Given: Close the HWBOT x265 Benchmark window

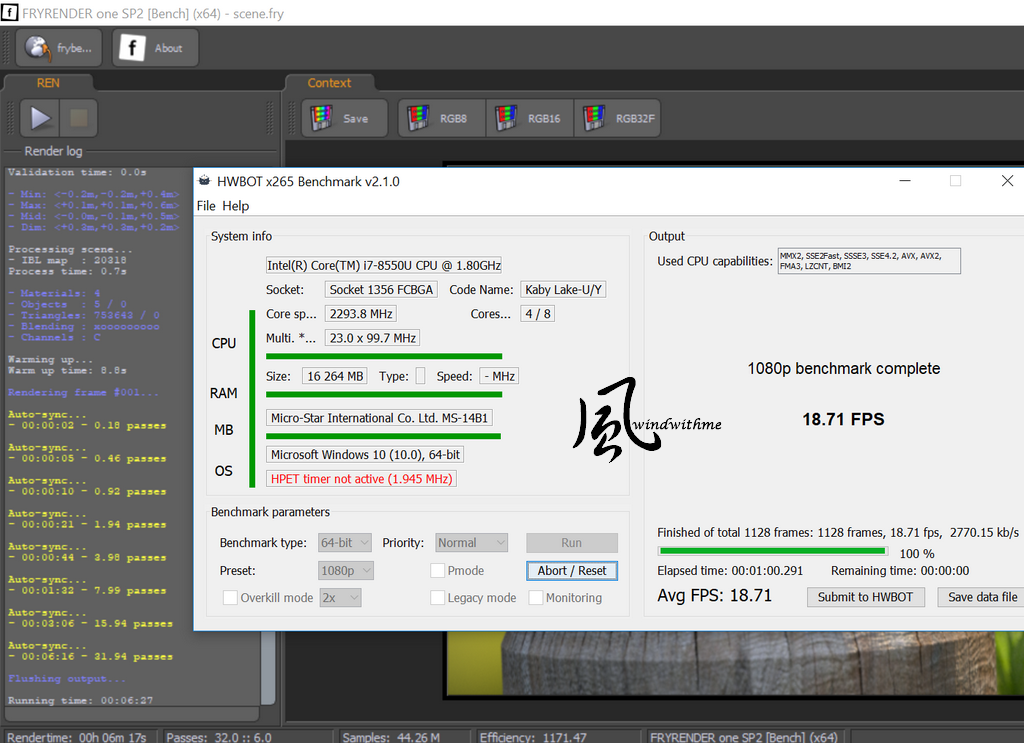Looking at the screenshot, I should pos(1007,181).
